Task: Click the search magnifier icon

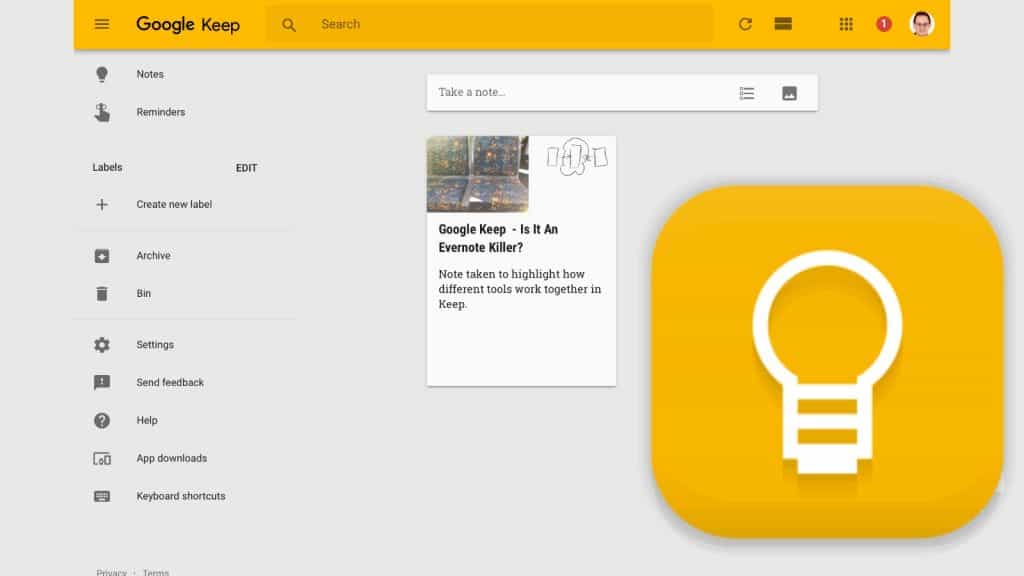Action: pos(289,25)
